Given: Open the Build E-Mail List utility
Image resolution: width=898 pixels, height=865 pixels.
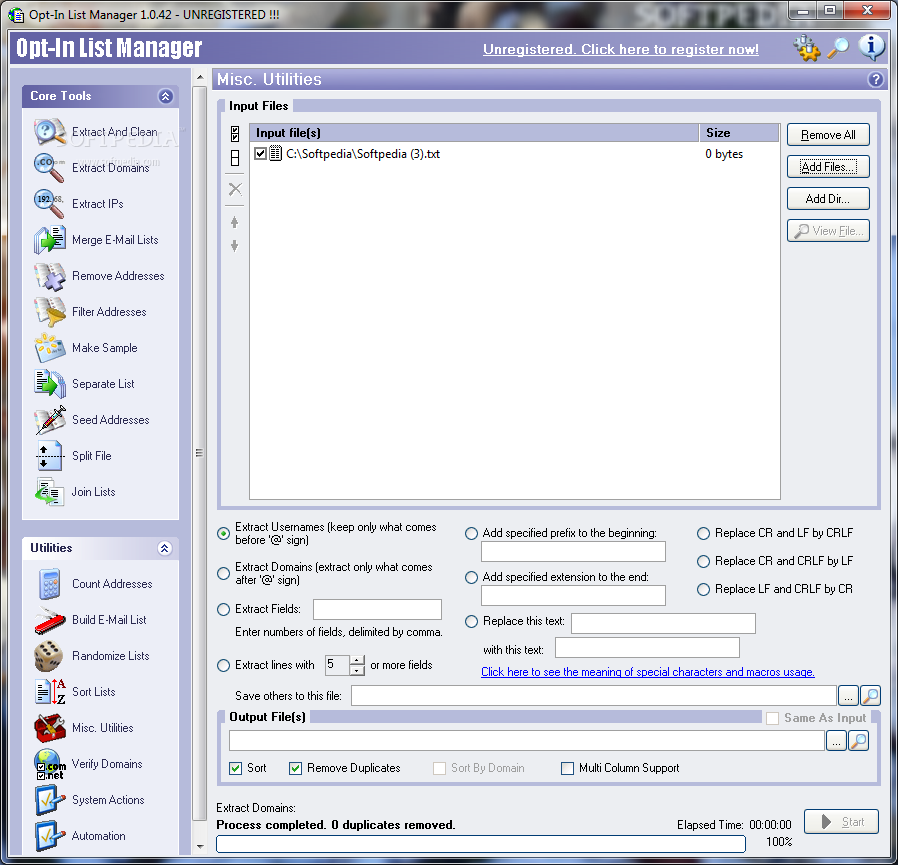Looking at the screenshot, I should pyautogui.click(x=90, y=620).
